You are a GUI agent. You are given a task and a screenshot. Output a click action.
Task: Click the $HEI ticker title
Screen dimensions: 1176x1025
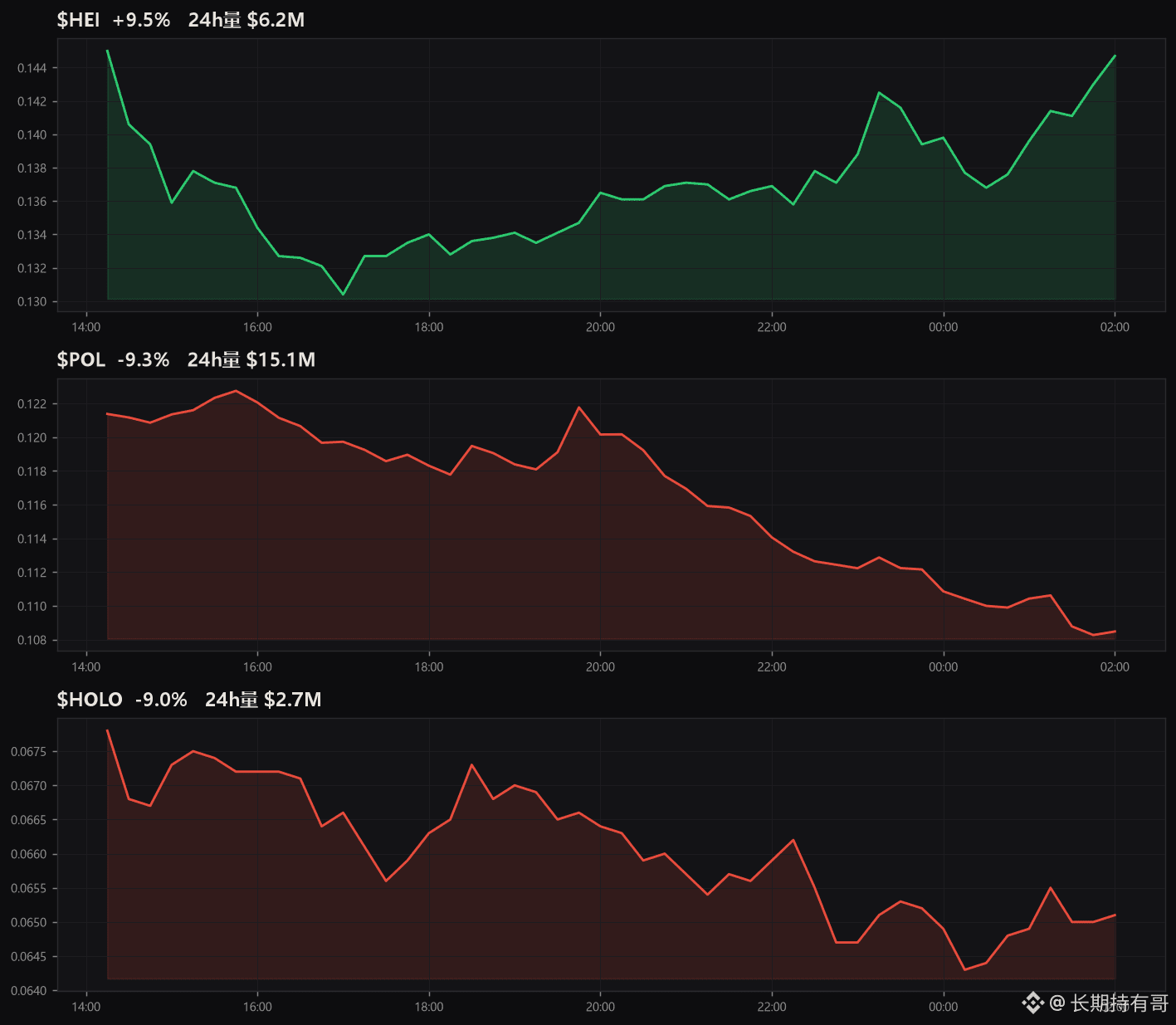78,20
